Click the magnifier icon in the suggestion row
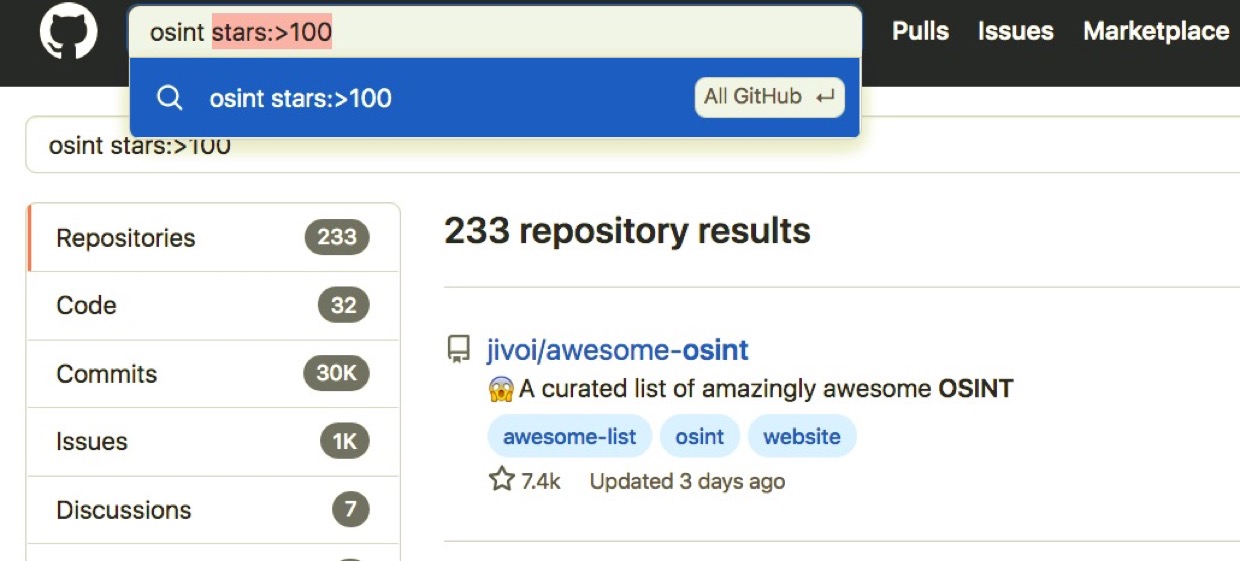 pyautogui.click(x=170, y=98)
